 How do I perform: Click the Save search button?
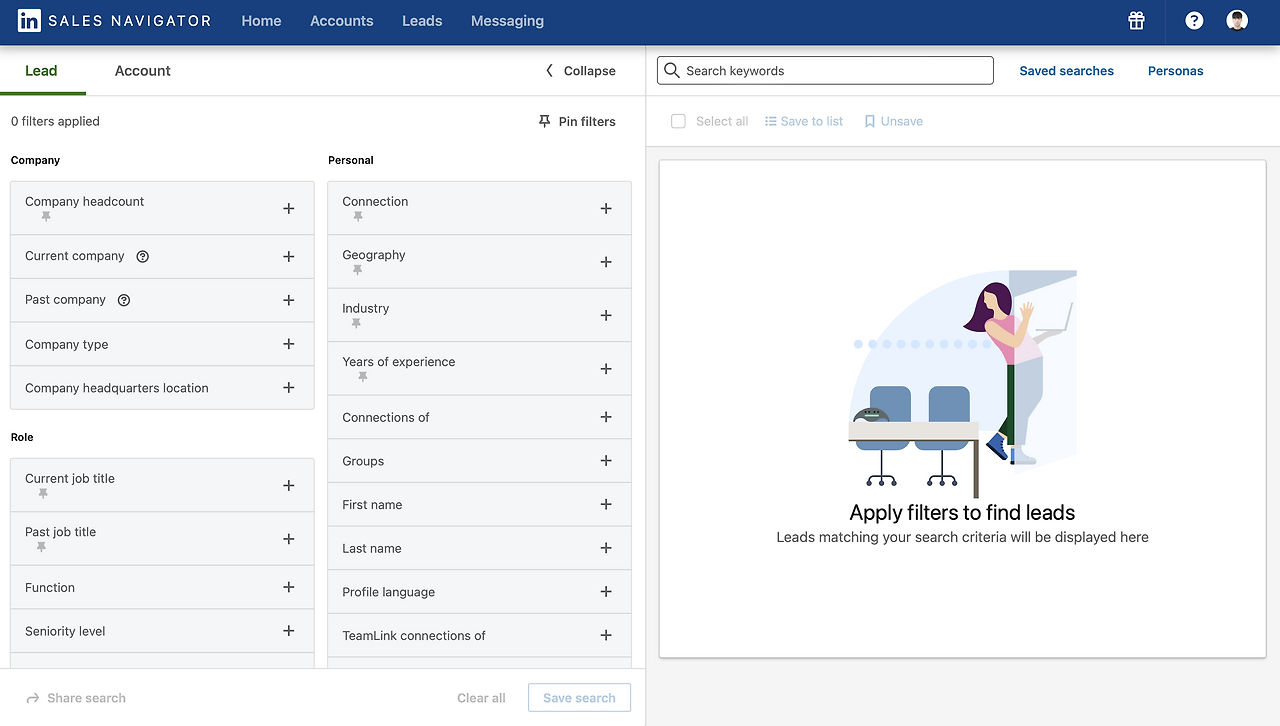(x=580, y=698)
